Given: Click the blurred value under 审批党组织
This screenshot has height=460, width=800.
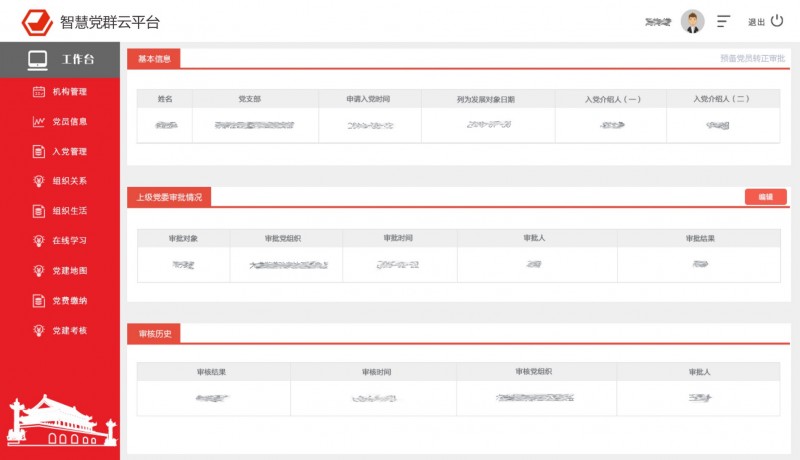Looking at the screenshot, I should (x=288, y=265).
